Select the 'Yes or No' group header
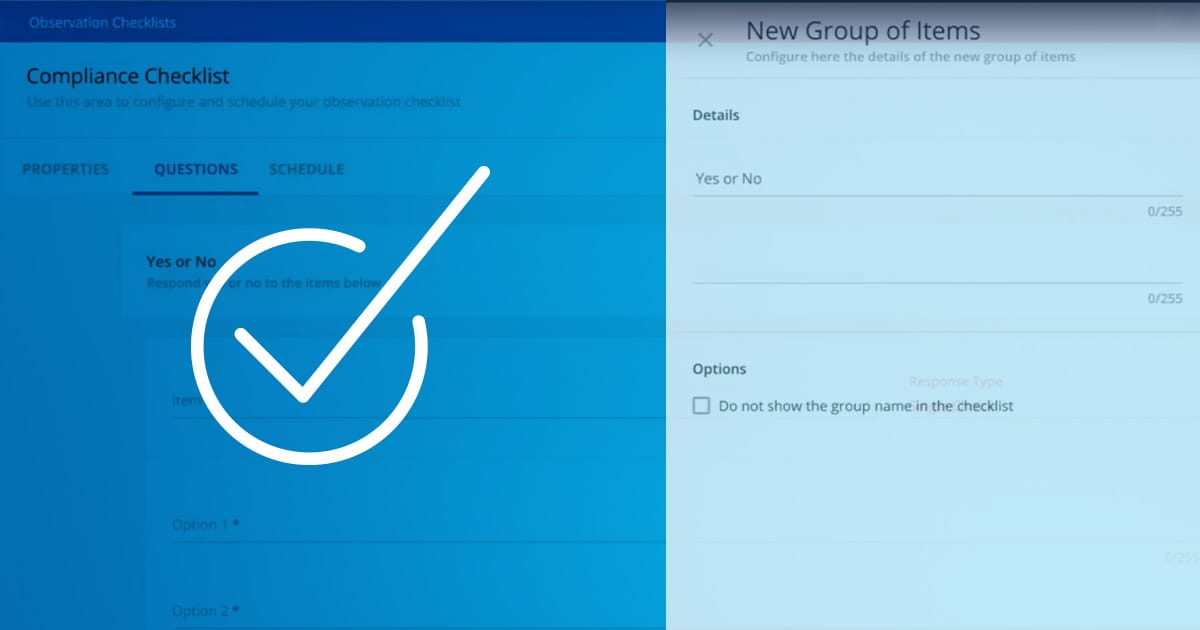The image size is (1200, 630). click(x=393, y=272)
